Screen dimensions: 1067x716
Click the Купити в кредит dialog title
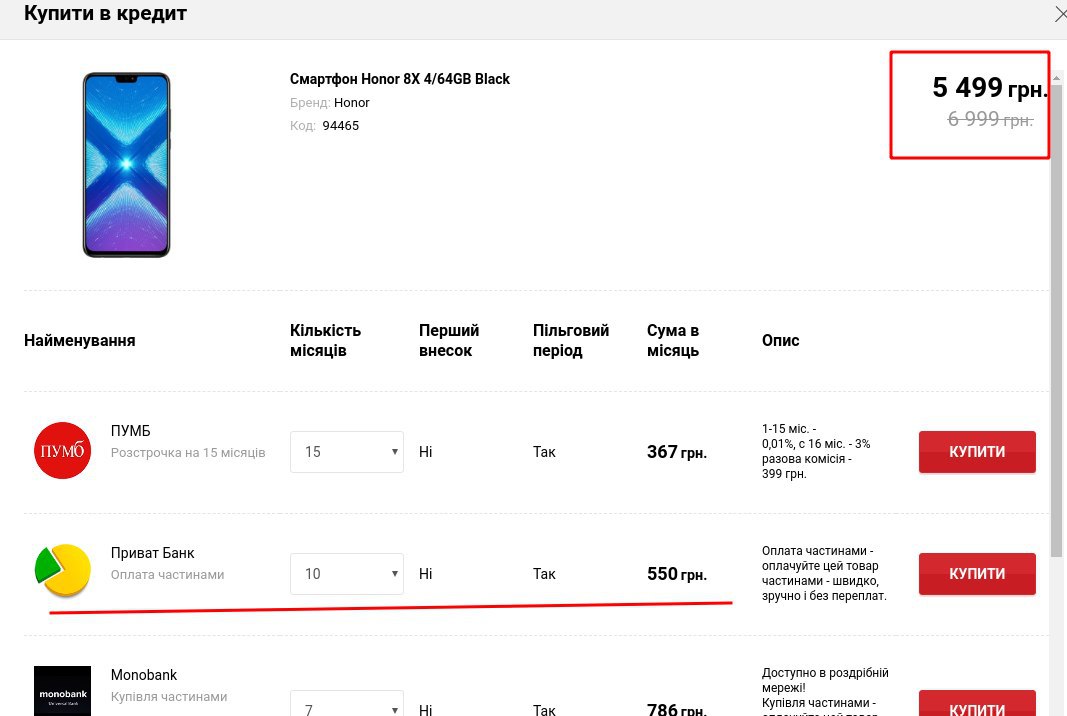point(105,13)
